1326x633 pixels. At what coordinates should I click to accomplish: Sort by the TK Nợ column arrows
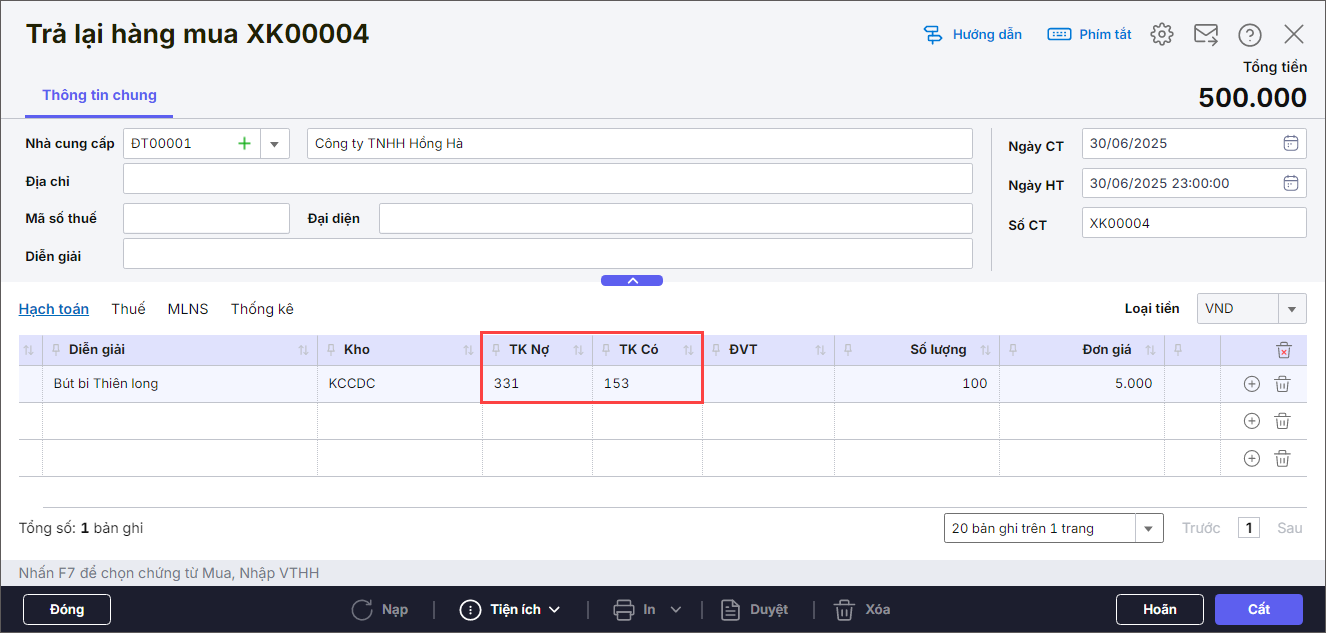(577, 350)
